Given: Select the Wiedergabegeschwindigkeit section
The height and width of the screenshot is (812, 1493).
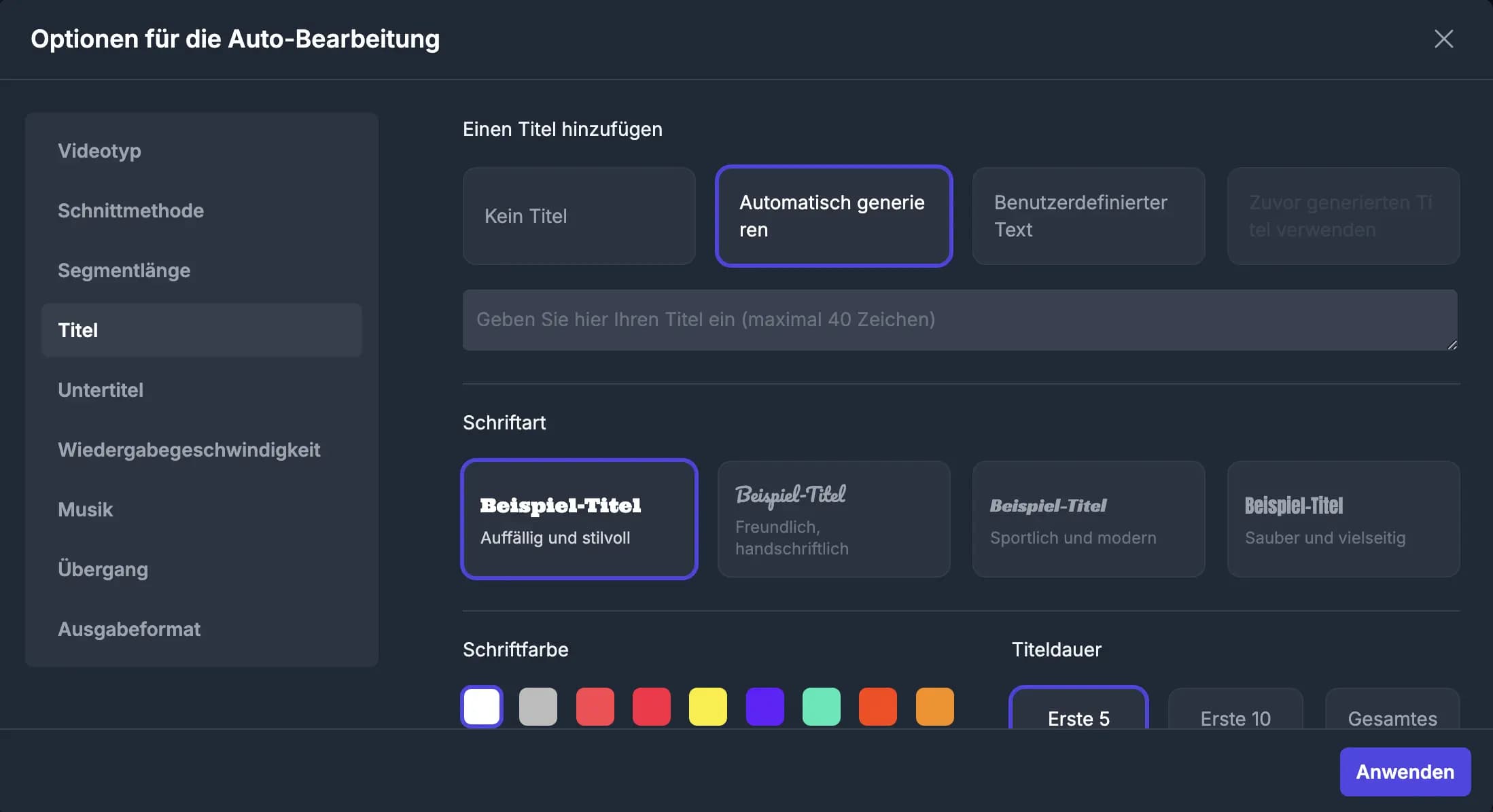Looking at the screenshot, I should click(190, 450).
